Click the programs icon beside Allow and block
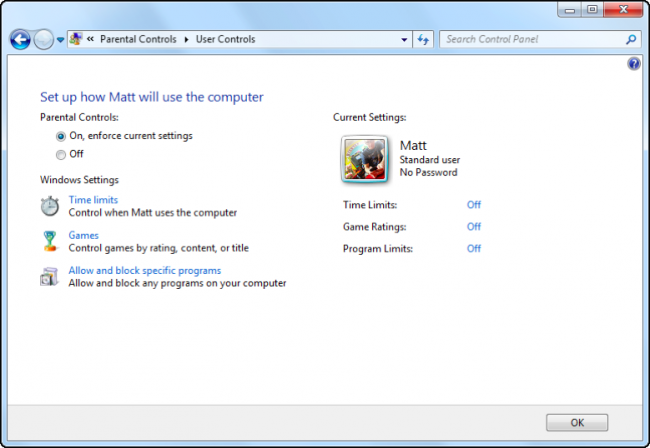The height and width of the screenshot is (448, 650). (49, 276)
